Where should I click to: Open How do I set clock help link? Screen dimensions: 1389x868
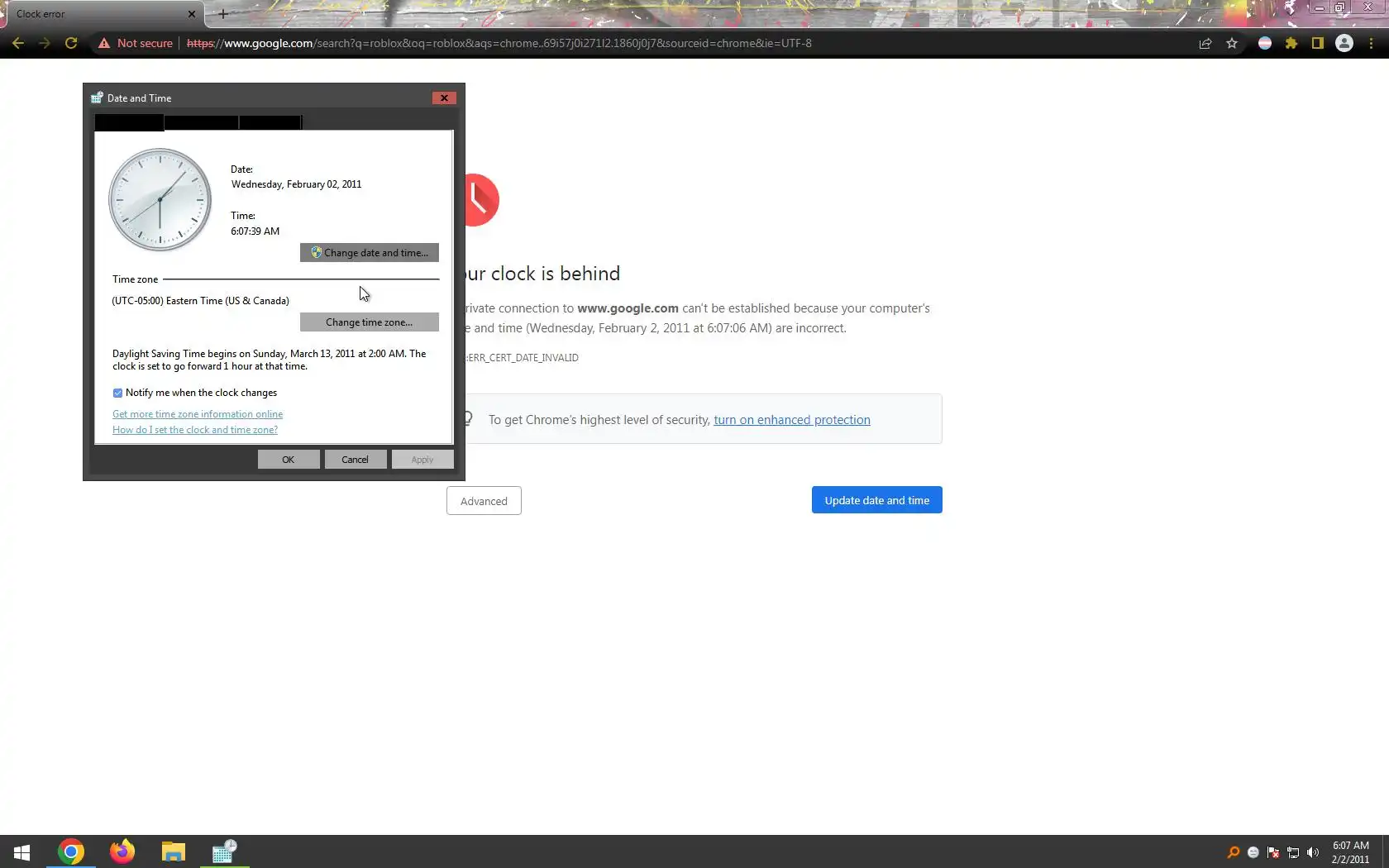pyautogui.click(x=195, y=430)
